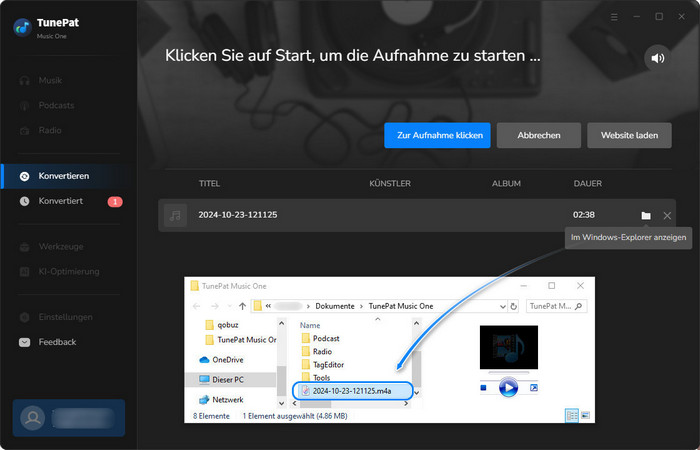Open Explorer recent locations dropdown chevron

pos(229,306)
